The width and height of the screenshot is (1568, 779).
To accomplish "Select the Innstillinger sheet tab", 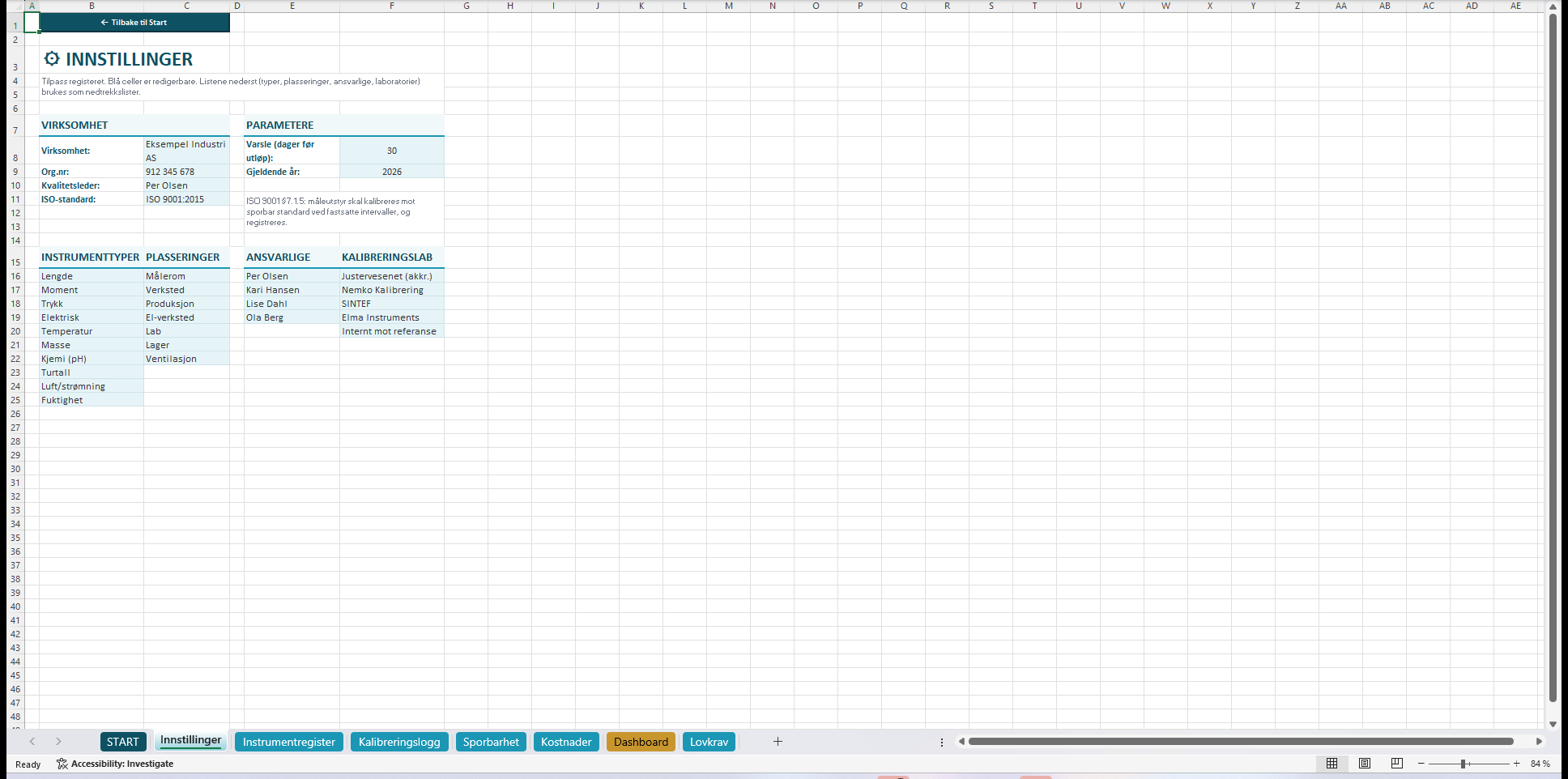I will tap(190, 740).
